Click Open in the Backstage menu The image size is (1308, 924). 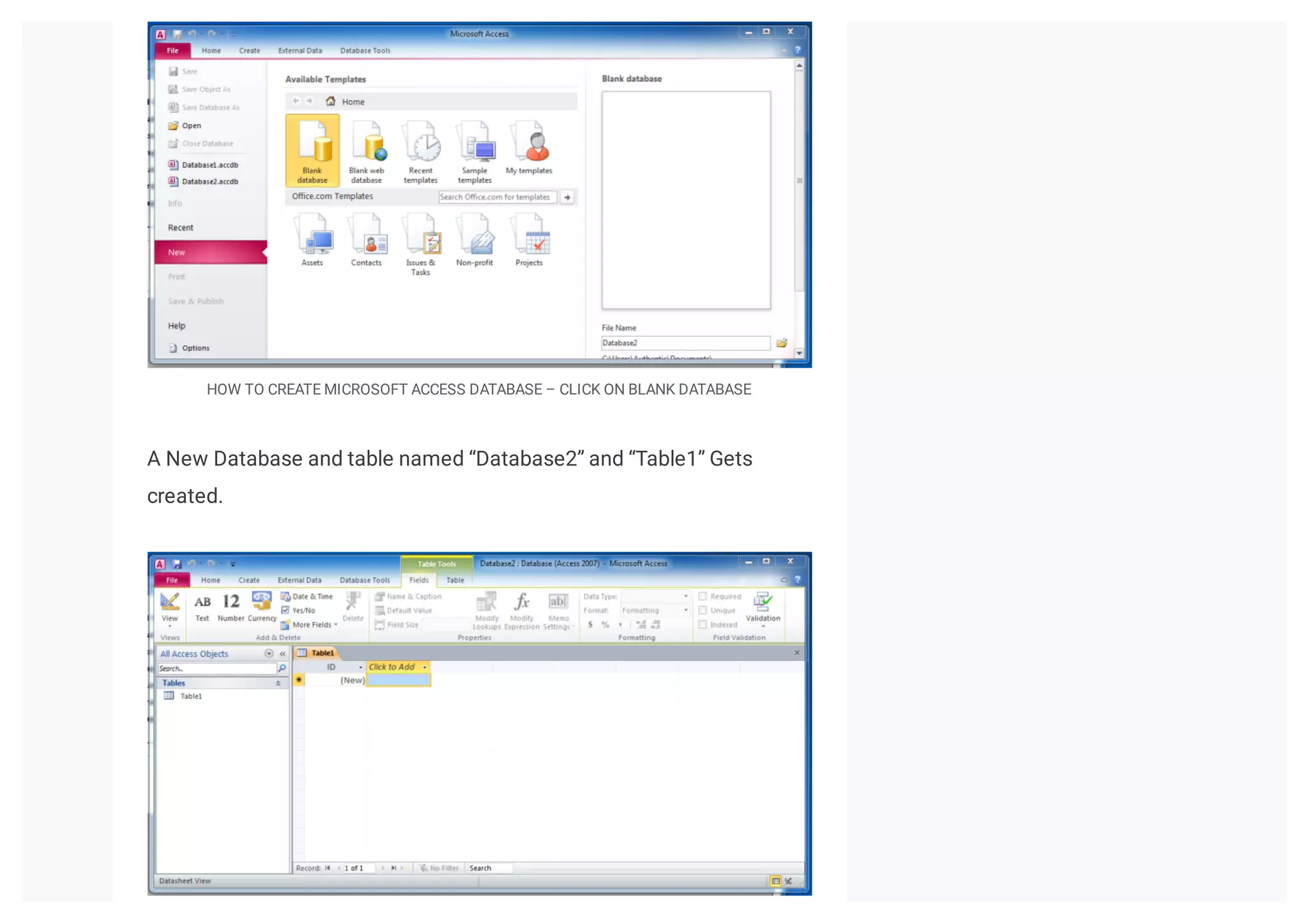tap(185, 126)
